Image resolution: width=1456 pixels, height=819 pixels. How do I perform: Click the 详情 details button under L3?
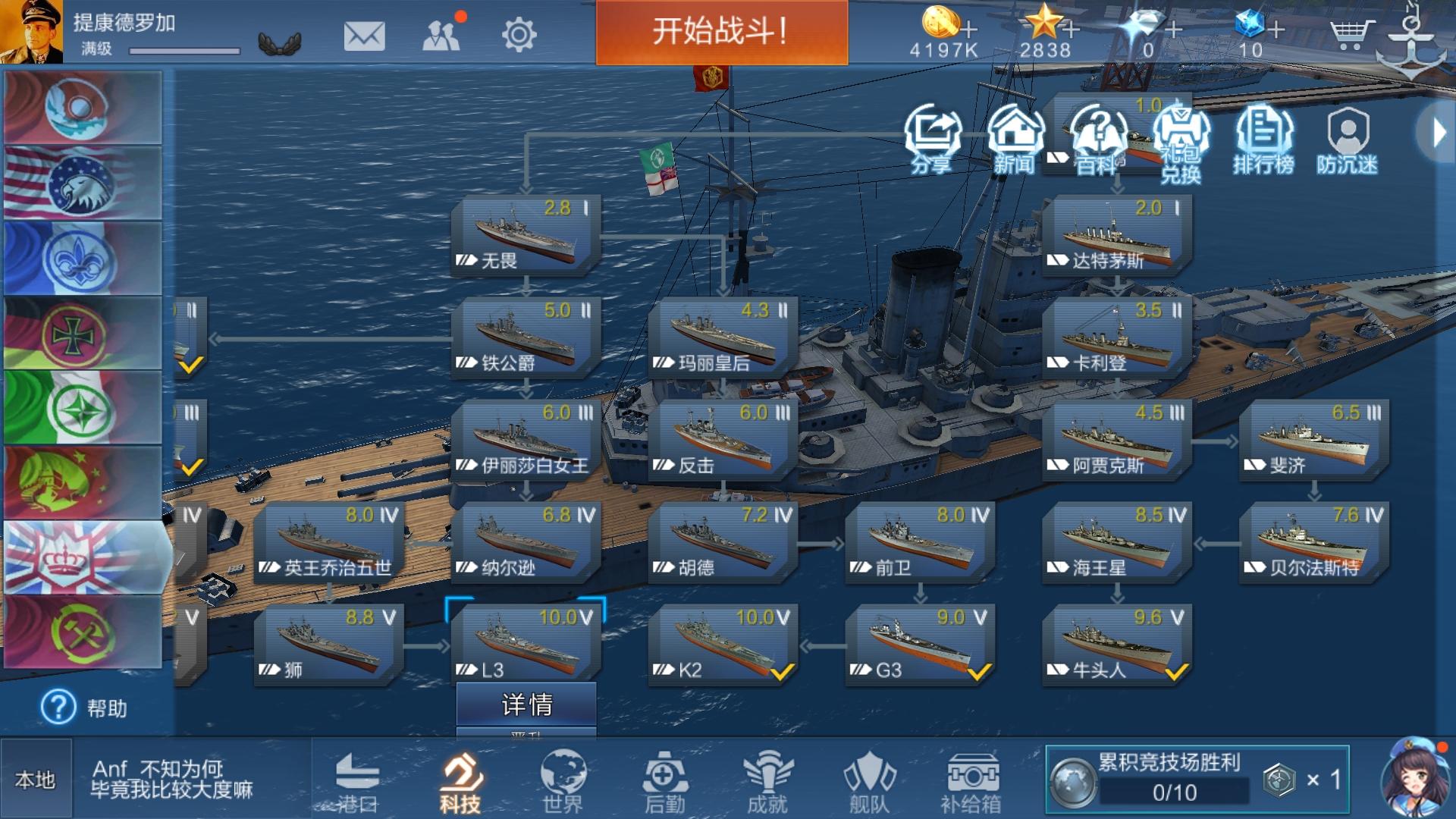pyautogui.click(x=526, y=704)
